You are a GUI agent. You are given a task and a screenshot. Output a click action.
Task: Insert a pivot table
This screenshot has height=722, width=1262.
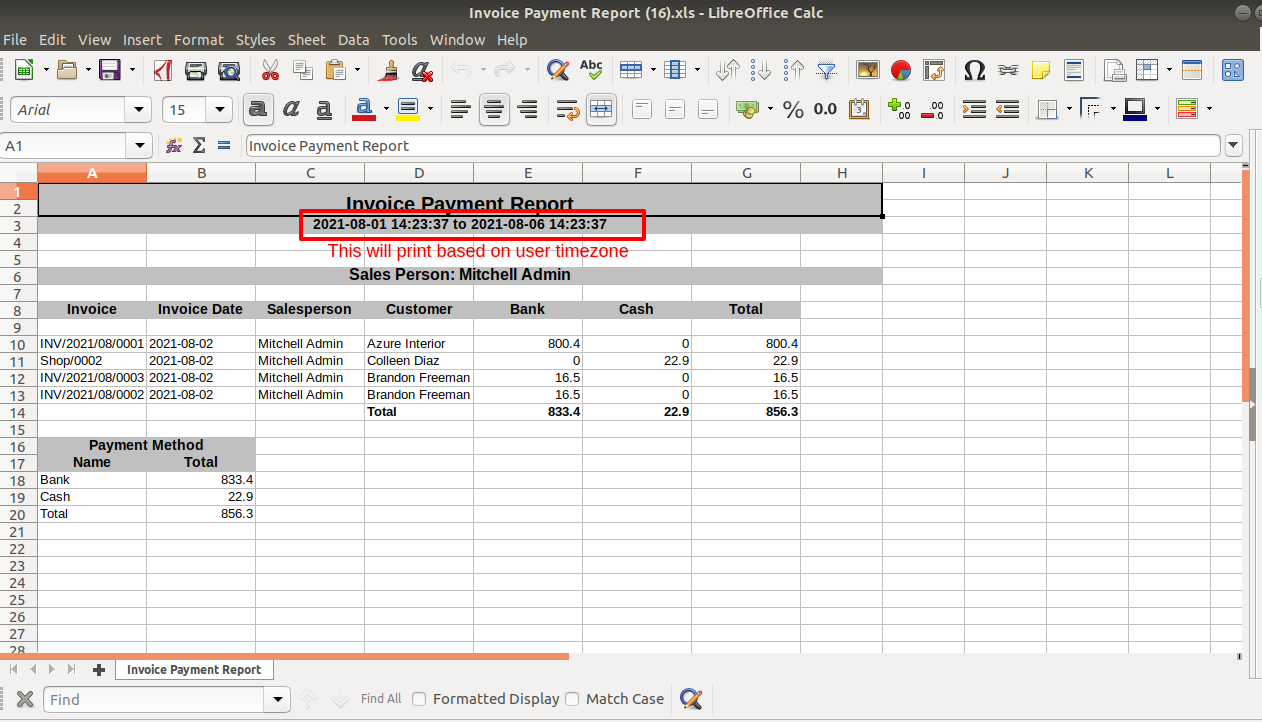(934, 70)
